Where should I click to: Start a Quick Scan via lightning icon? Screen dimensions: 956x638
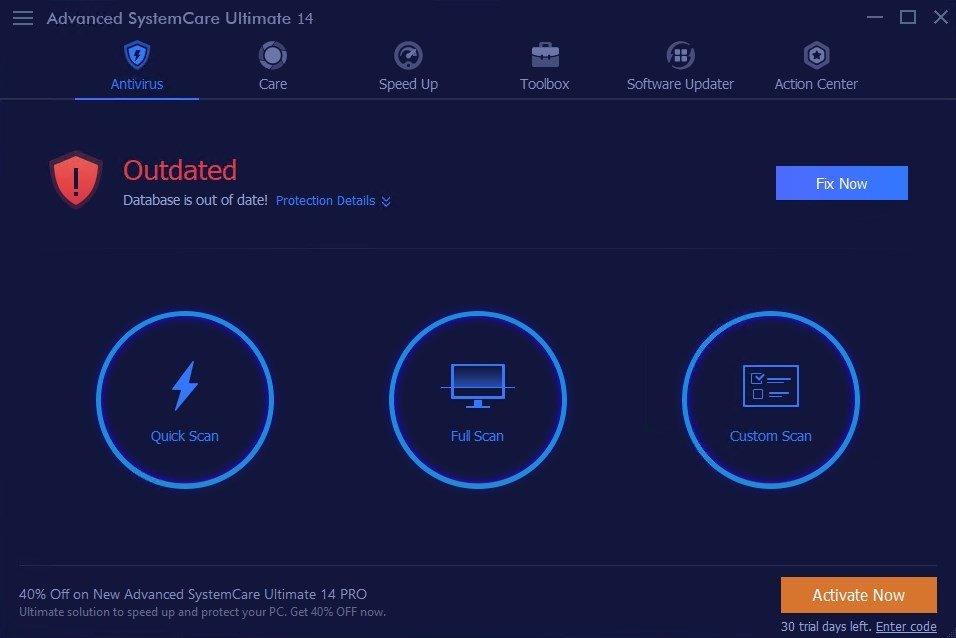185,385
